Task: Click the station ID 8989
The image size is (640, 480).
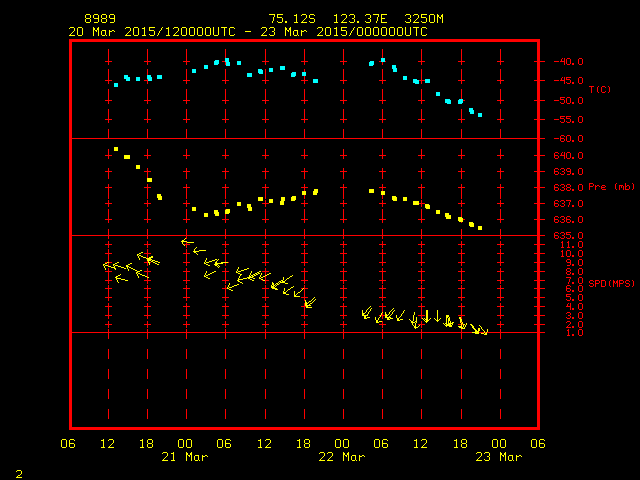Action: [x=100, y=19]
